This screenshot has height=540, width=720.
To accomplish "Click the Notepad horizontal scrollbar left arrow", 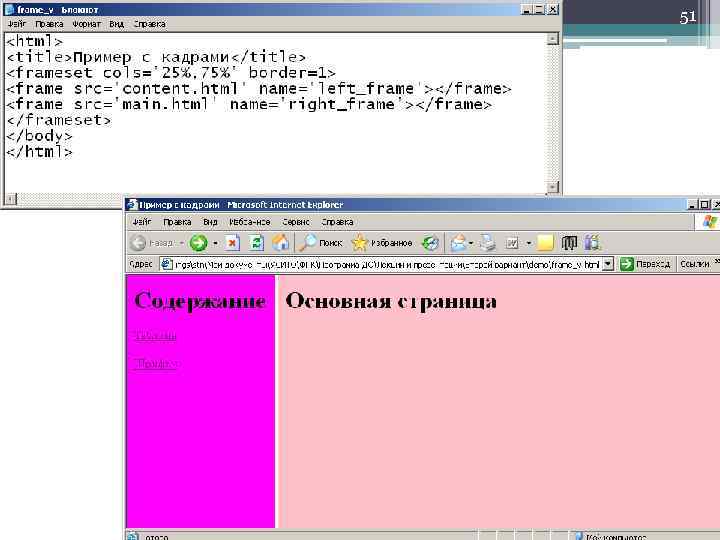I will coord(10,199).
